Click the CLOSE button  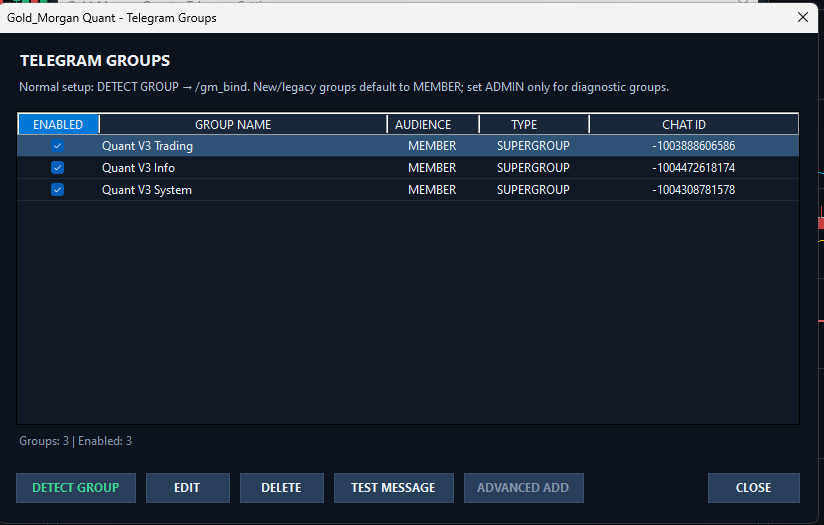pos(754,488)
